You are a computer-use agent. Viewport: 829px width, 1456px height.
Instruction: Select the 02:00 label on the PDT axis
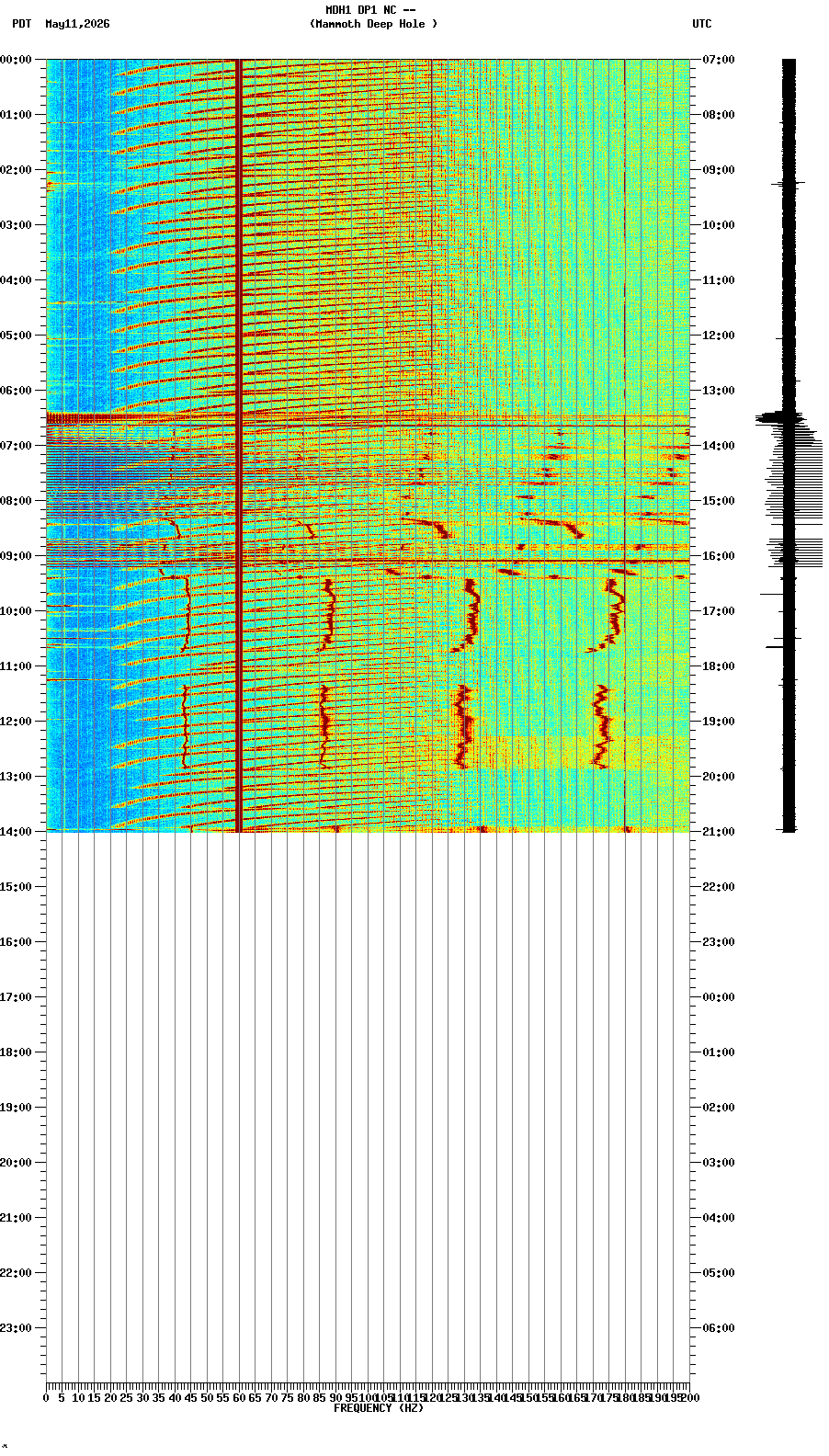point(16,170)
